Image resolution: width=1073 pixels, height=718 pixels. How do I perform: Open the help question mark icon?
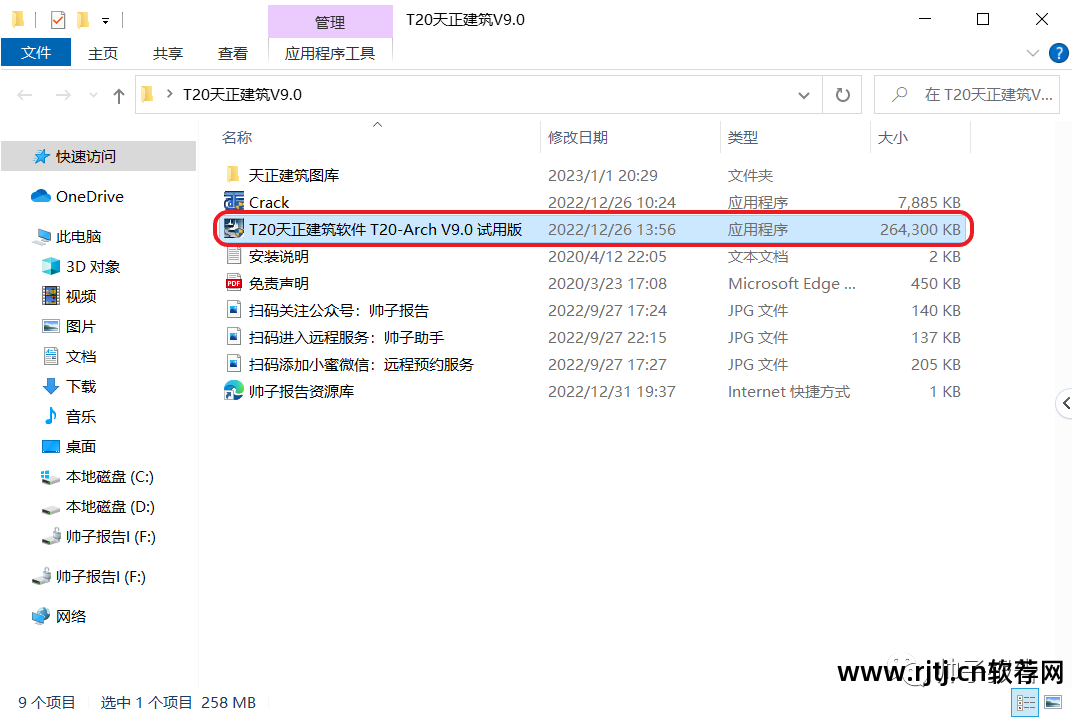coord(1058,53)
